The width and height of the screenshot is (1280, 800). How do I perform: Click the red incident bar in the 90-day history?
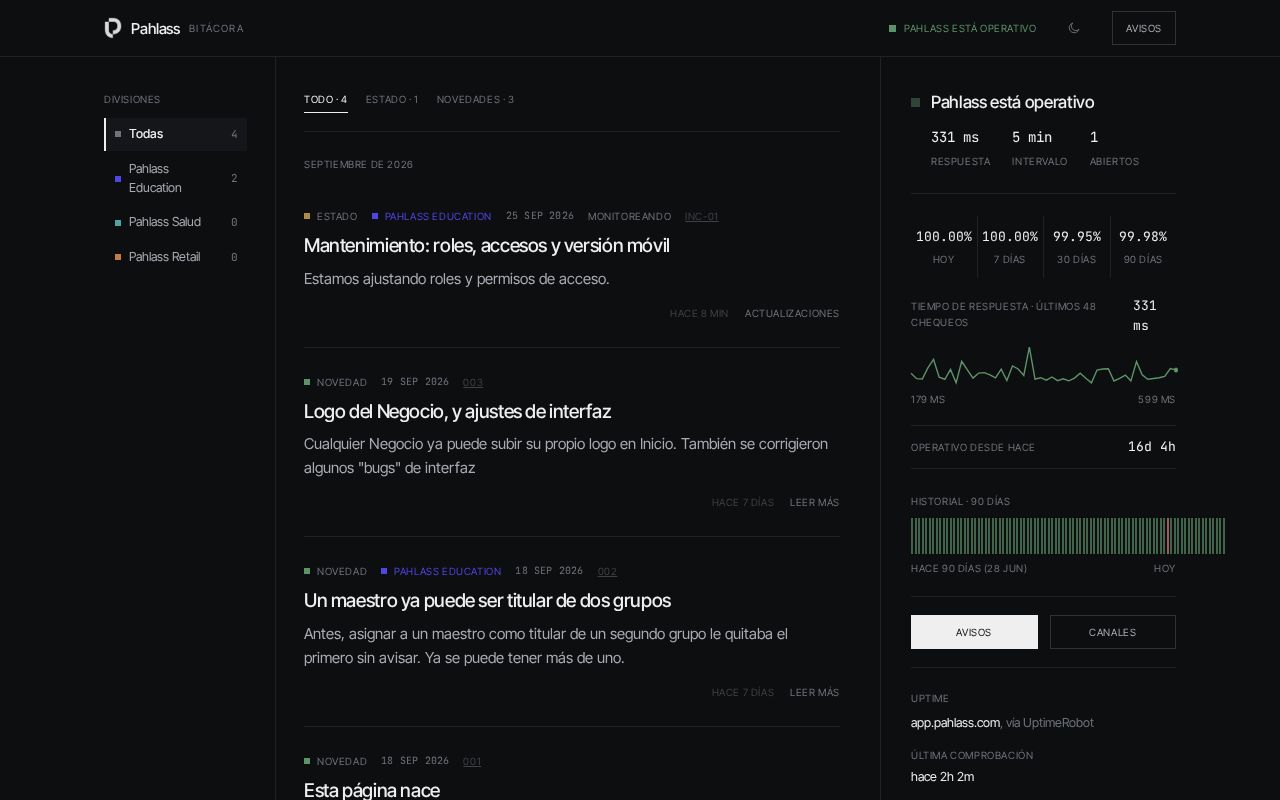pyautogui.click(x=1168, y=536)
